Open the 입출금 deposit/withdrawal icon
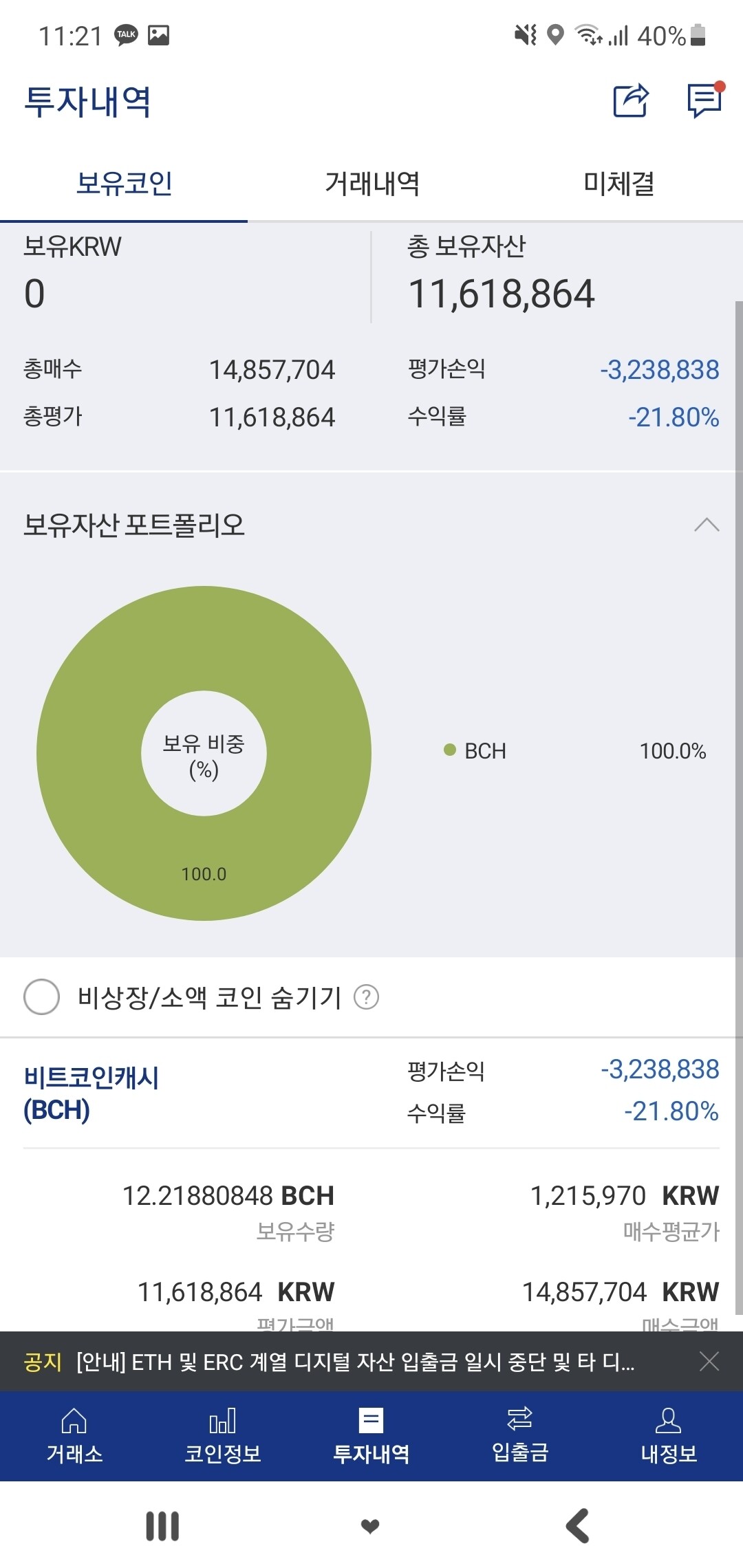The height and width of the screenshot is (1568, 743). tap(520, 1434)
